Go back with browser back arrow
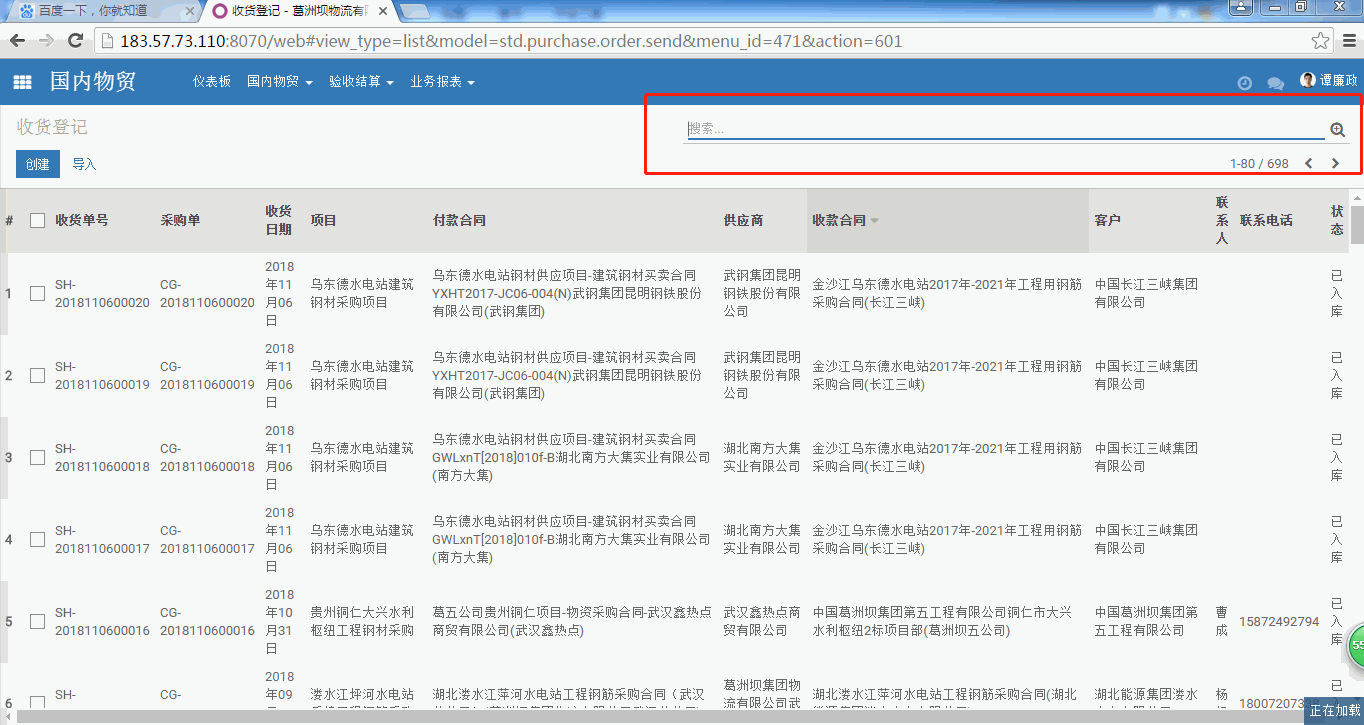 pos(17,41)
